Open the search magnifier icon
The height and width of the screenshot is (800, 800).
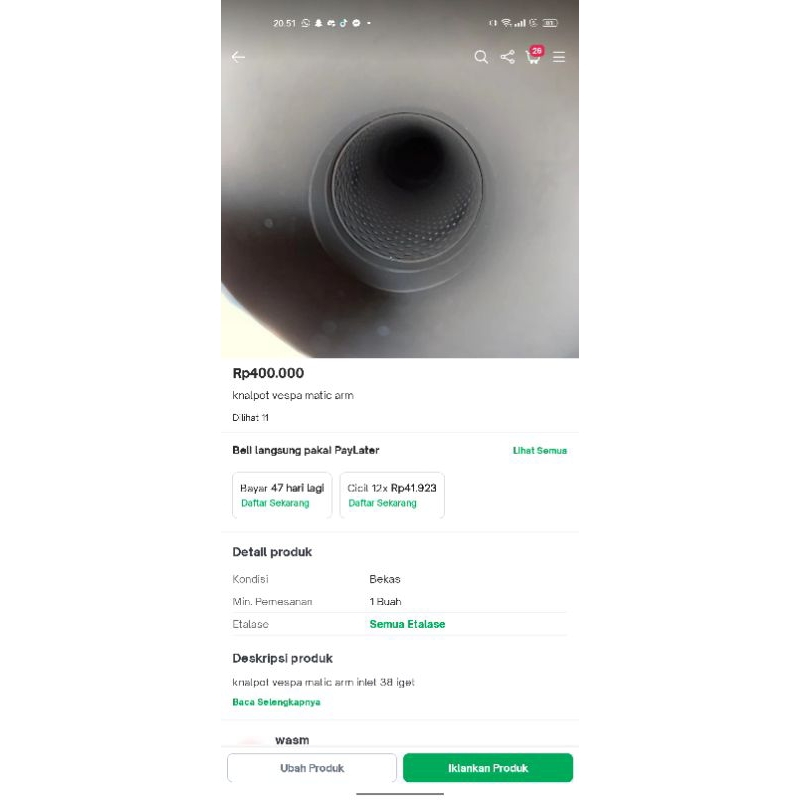(x=481, y=57)
